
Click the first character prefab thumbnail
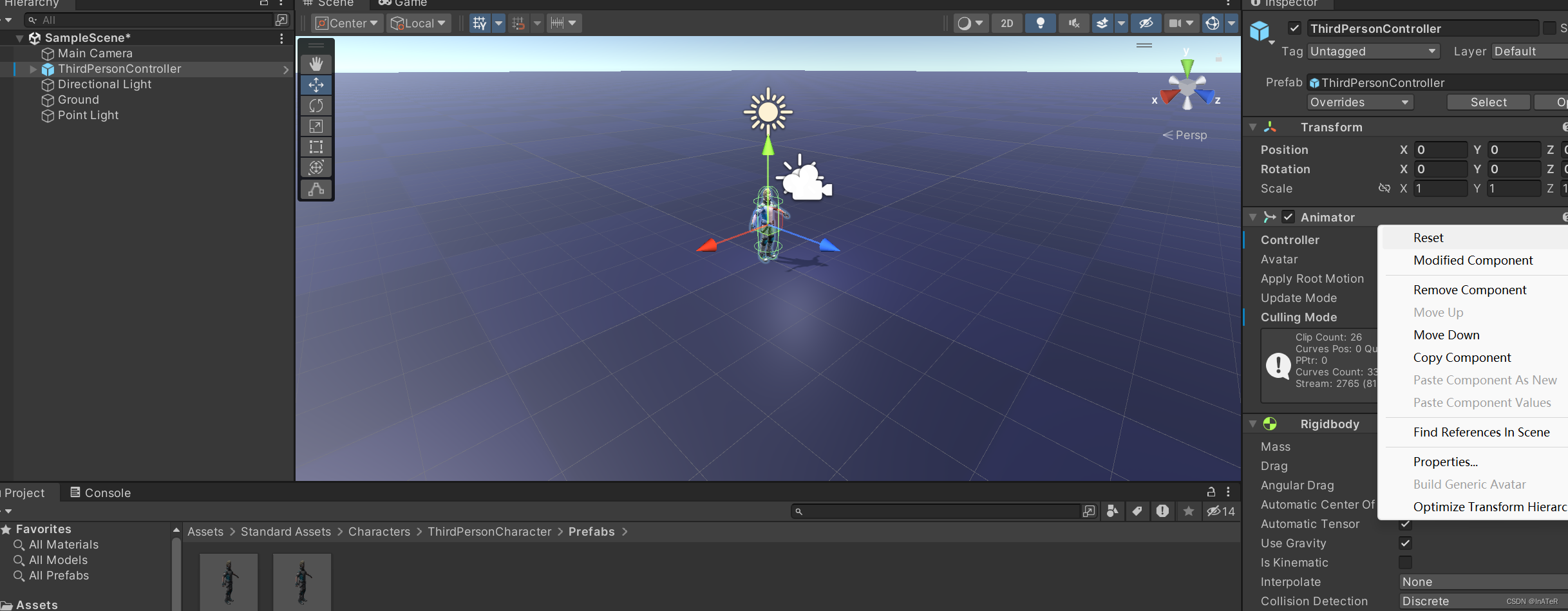pos(229,581)
